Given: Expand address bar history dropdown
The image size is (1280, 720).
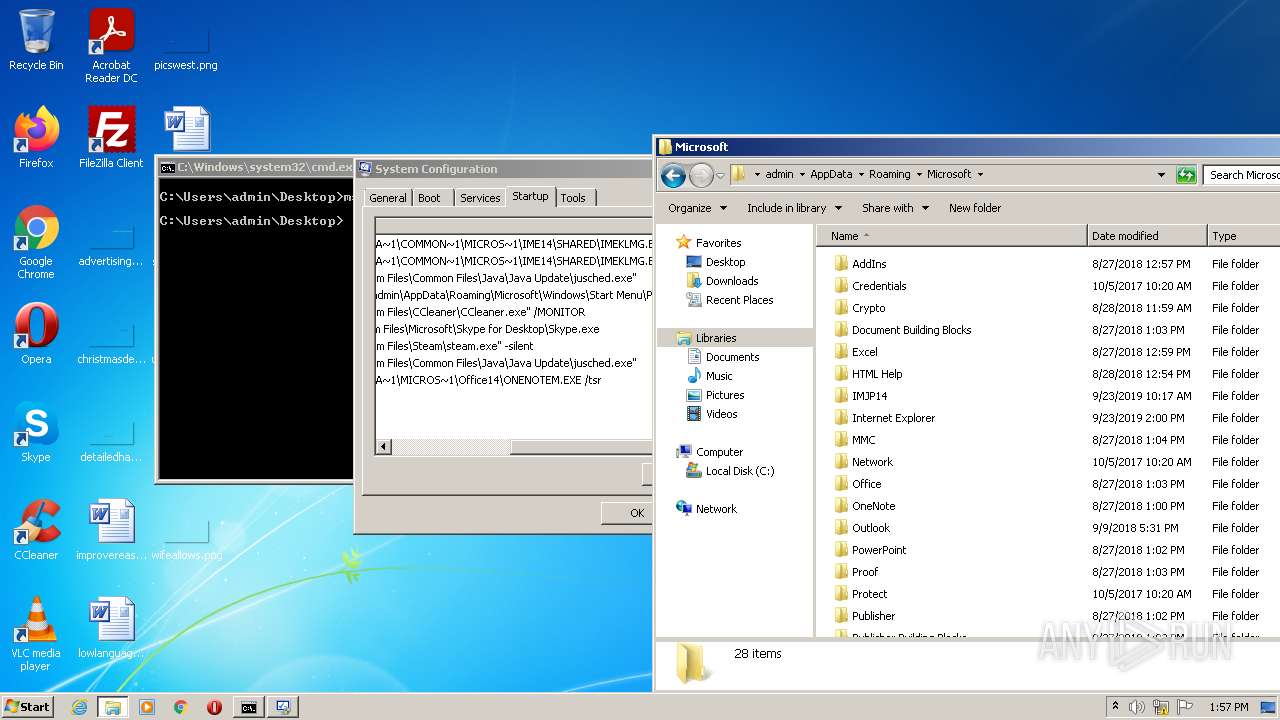Looking at the screenshot, I should tap(1161, 174).
